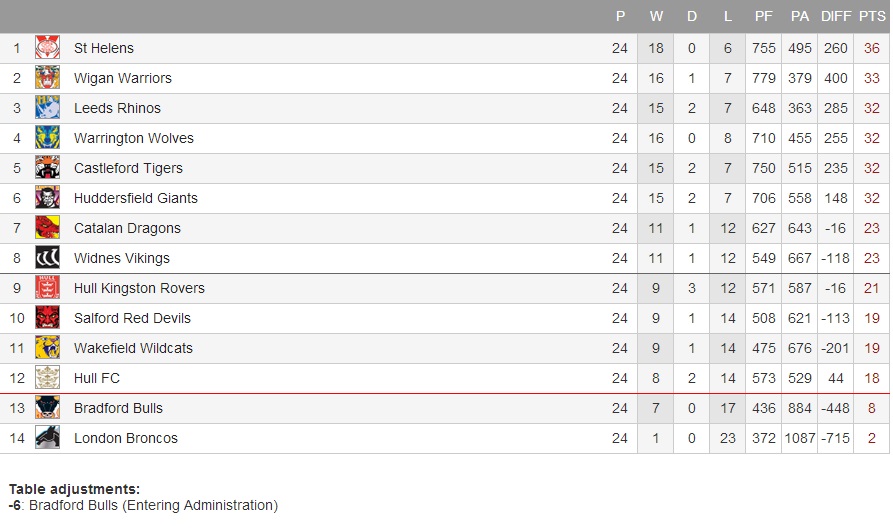Click St Helens' 36 points value
The height and width of the screenshot is (529, 893).
click(x=872, y=48)
